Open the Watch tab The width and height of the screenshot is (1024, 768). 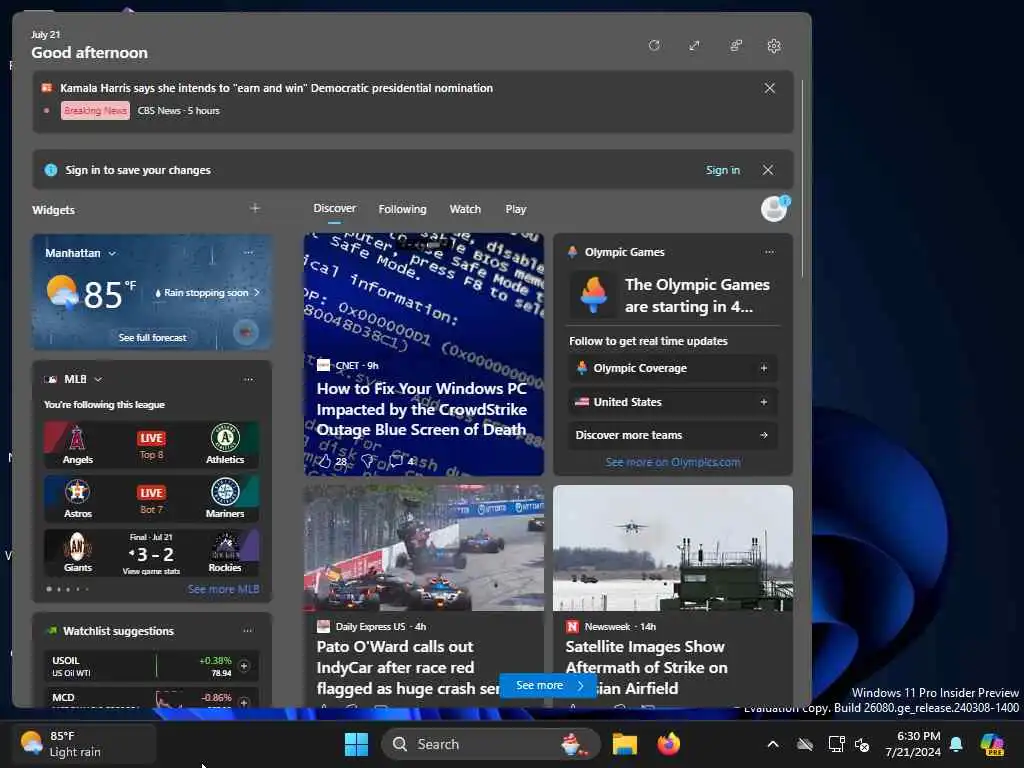pos(465,209)
